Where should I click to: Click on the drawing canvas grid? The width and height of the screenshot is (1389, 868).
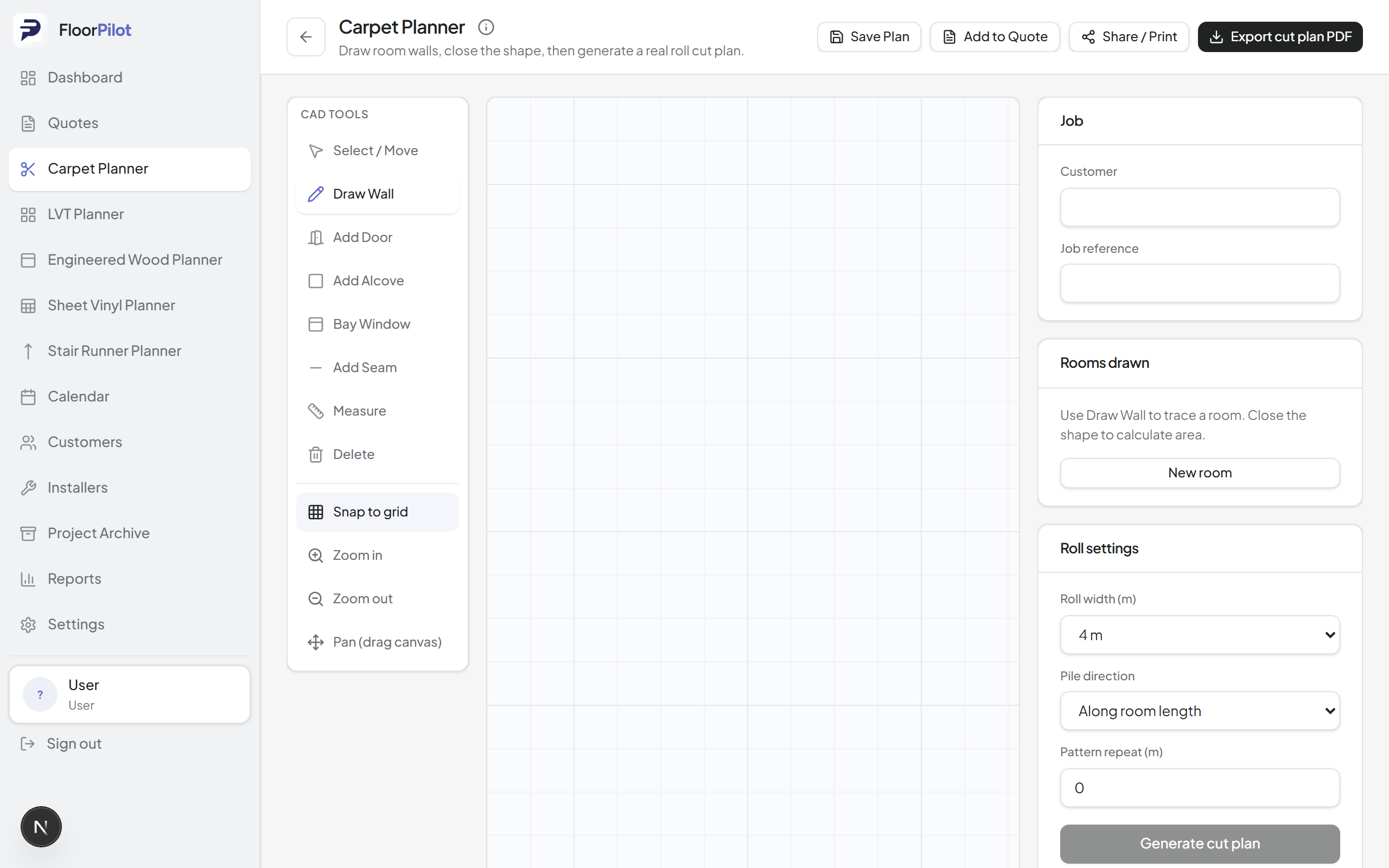753,482
